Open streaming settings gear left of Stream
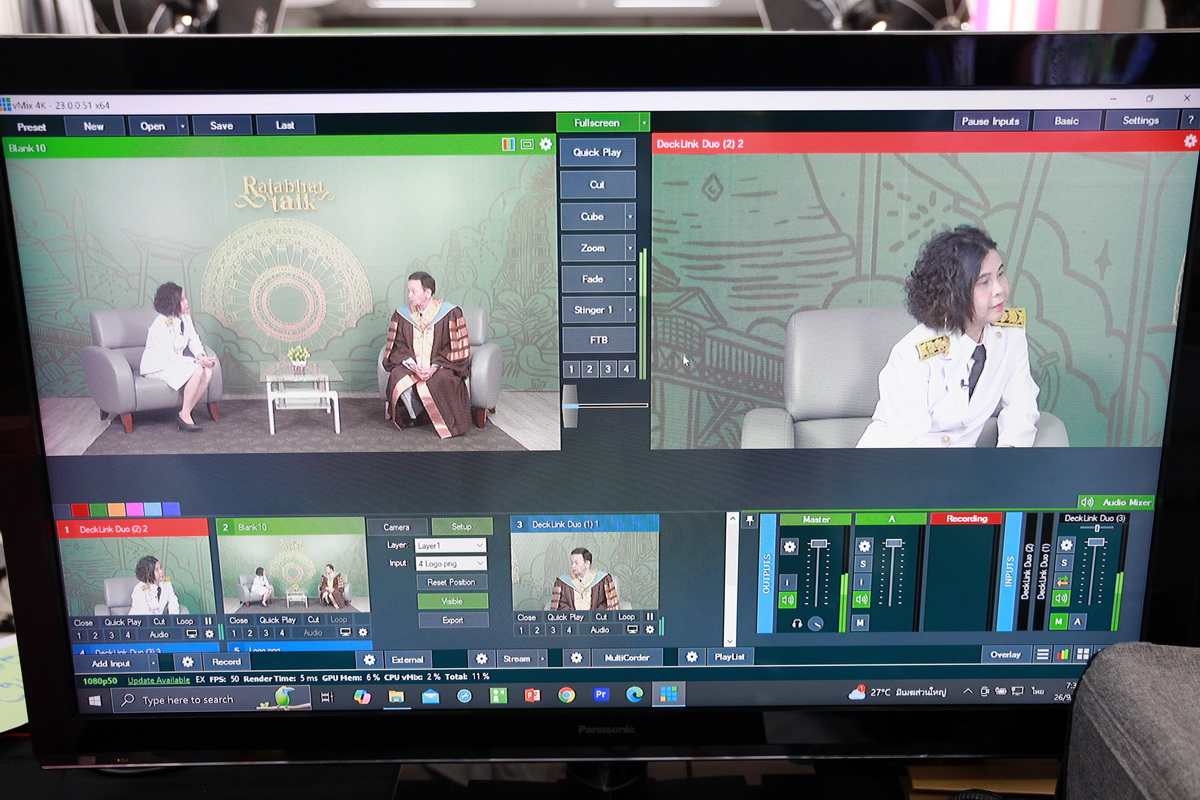This screenshot has height=800, width=1200. tap(481, 658)
